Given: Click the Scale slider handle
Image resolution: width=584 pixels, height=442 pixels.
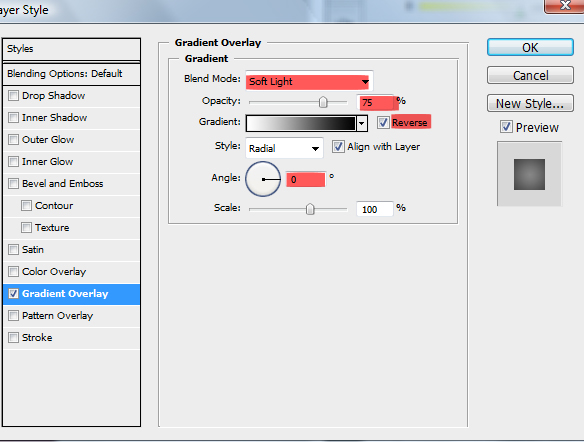Looking at the screenshot, I should coord(310,209).
